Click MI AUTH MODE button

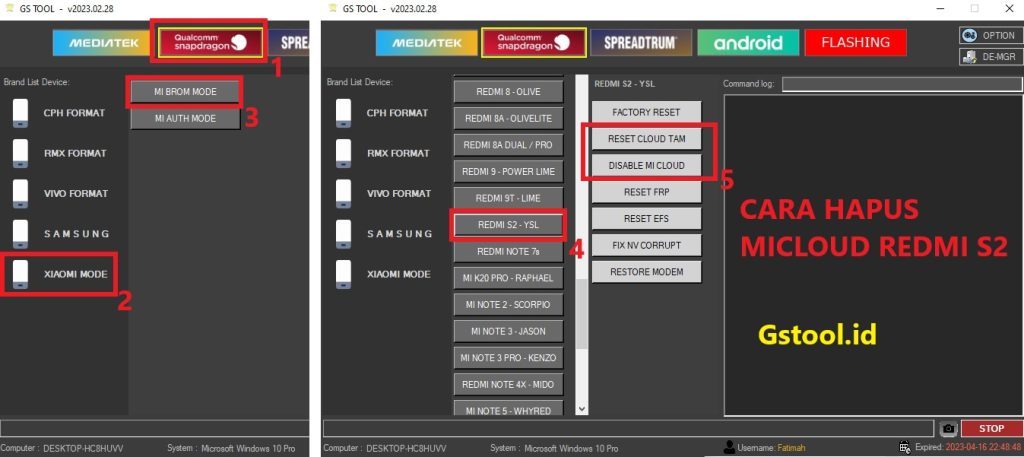(185, 119)
